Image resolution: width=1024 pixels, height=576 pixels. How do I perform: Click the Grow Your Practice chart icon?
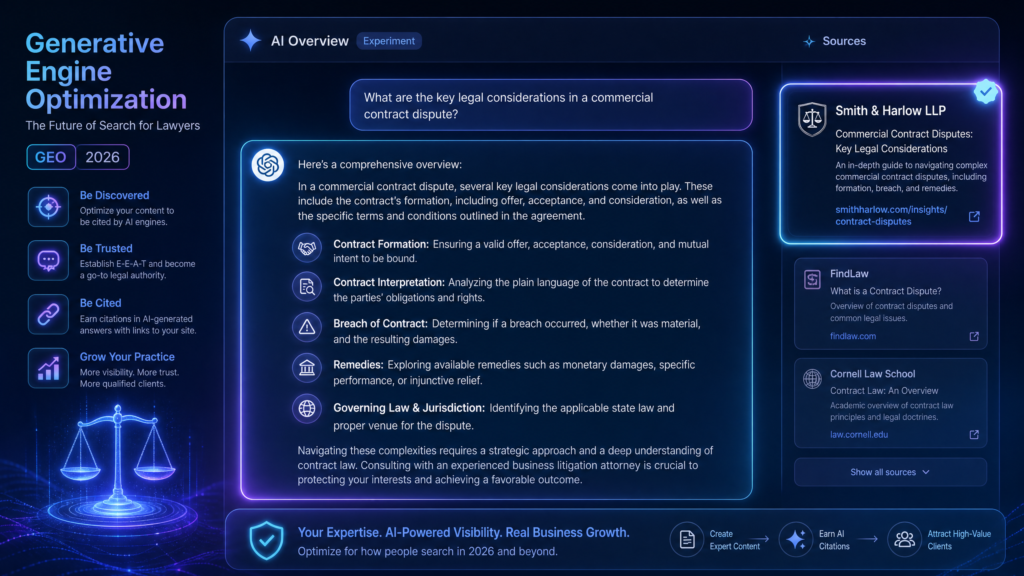[48, 368]
